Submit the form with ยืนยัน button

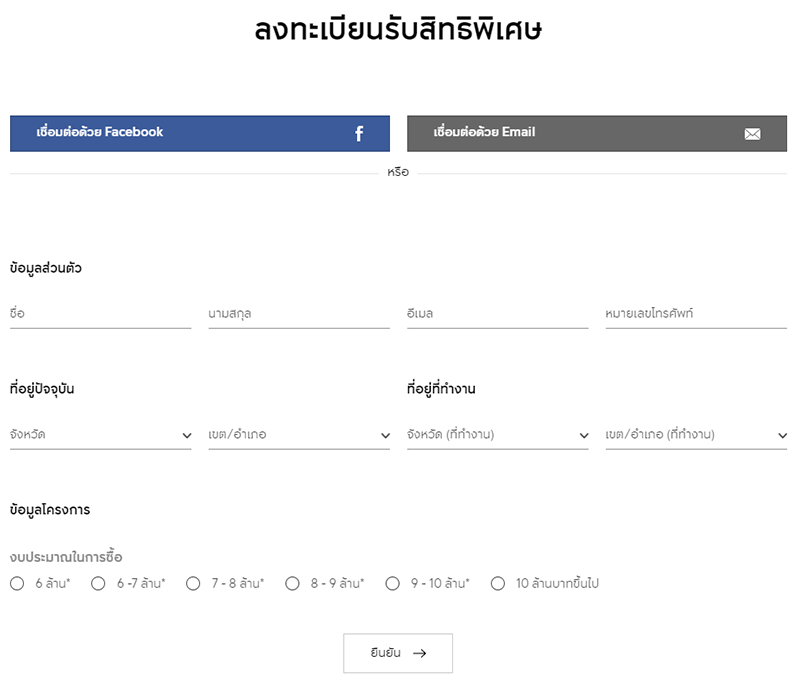(398, 653)
